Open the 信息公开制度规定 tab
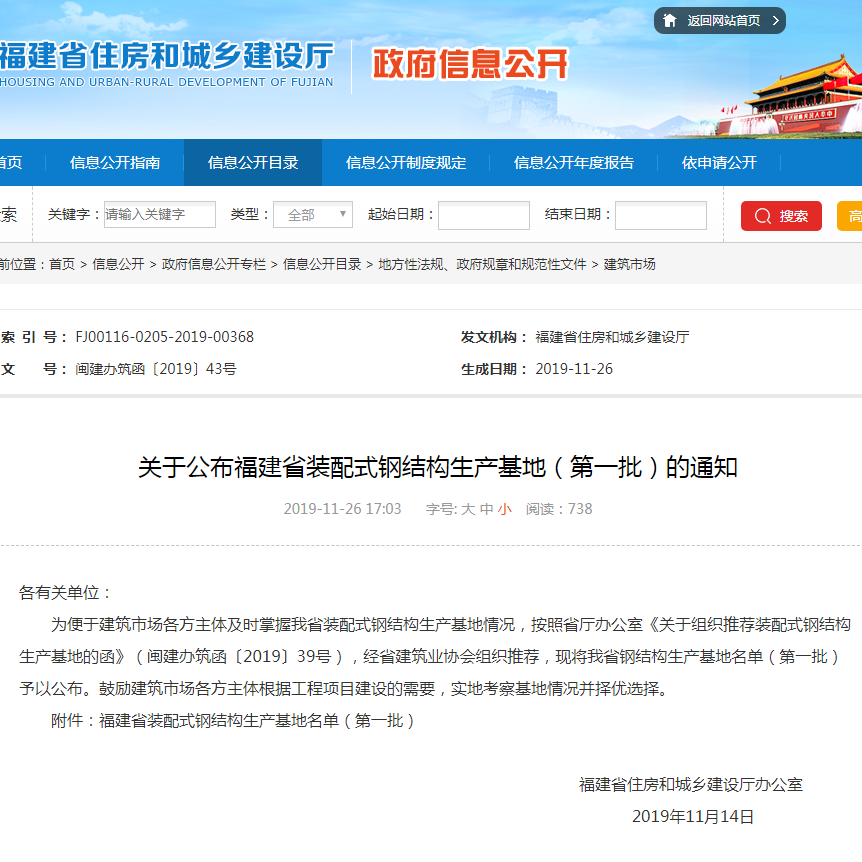This screenshot has width=862, height=862. pyautogui.click(x=406, y=163)
